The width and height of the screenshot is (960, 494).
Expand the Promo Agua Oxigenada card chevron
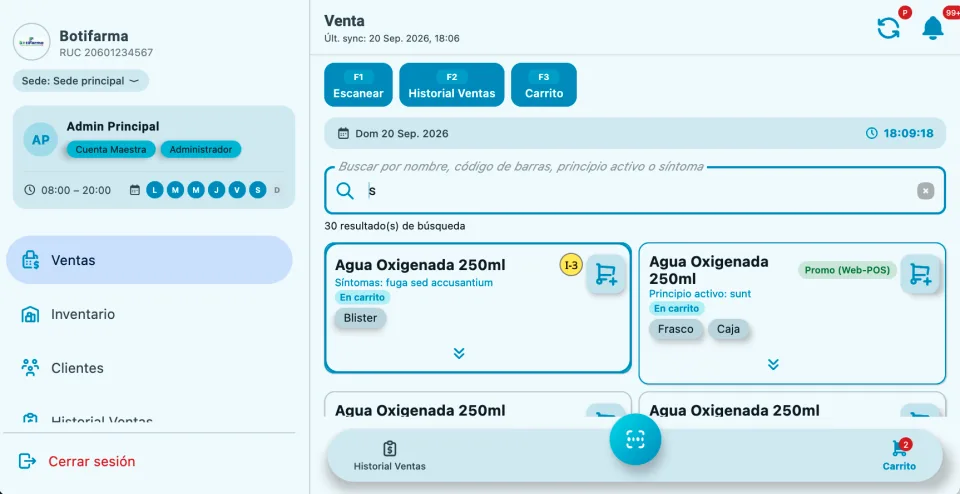[773, 364]
